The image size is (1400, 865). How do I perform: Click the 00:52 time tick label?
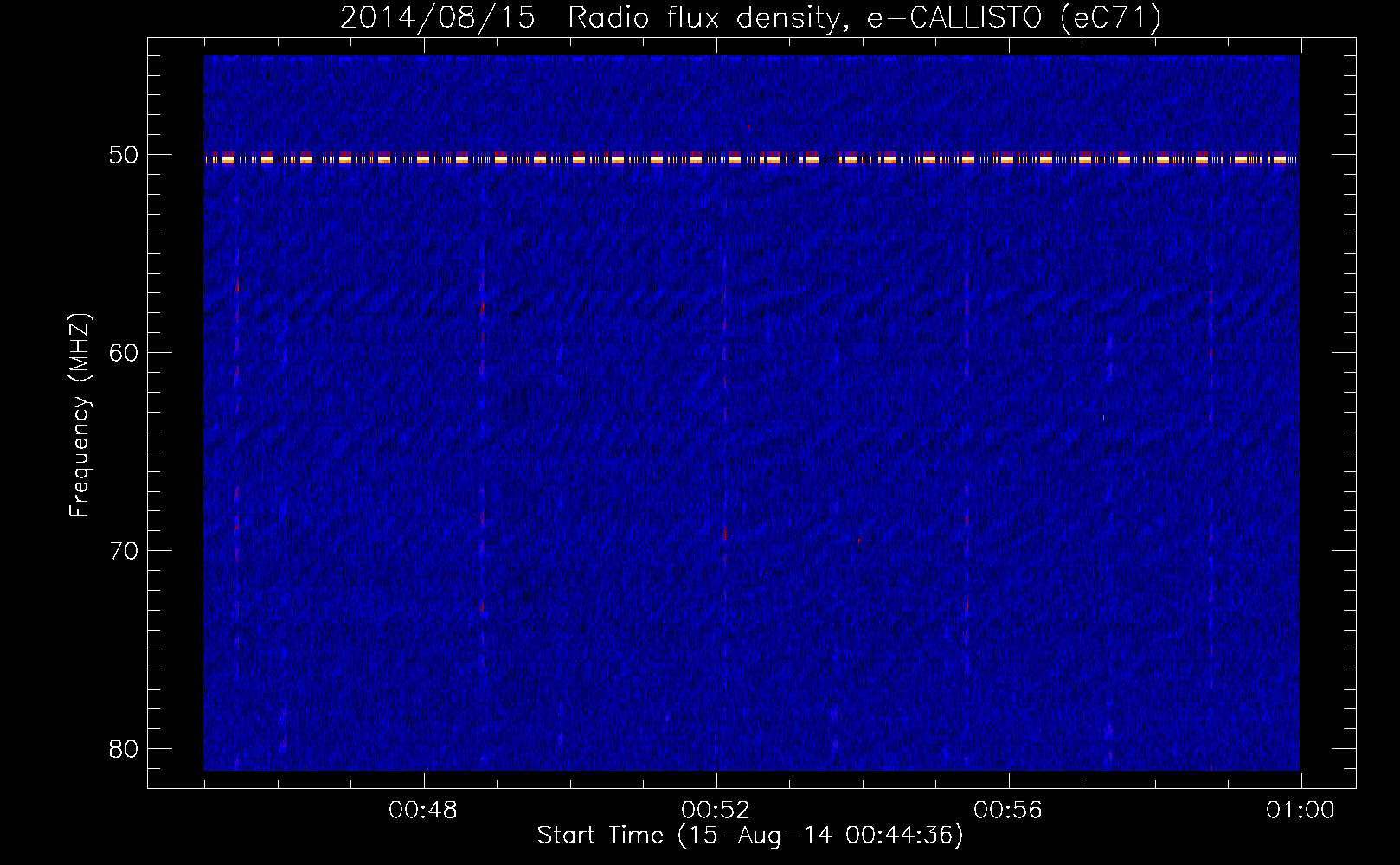pyautogui.click(x=716, y=811)
